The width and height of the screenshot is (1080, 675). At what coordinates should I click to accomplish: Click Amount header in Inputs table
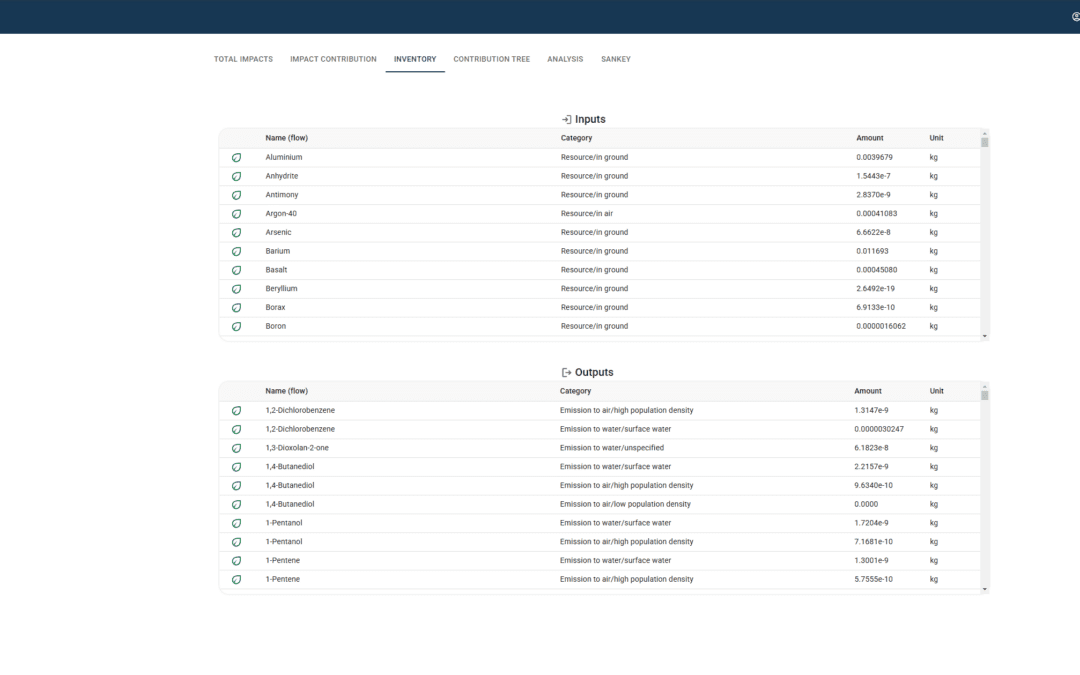(x=870, y=138)
